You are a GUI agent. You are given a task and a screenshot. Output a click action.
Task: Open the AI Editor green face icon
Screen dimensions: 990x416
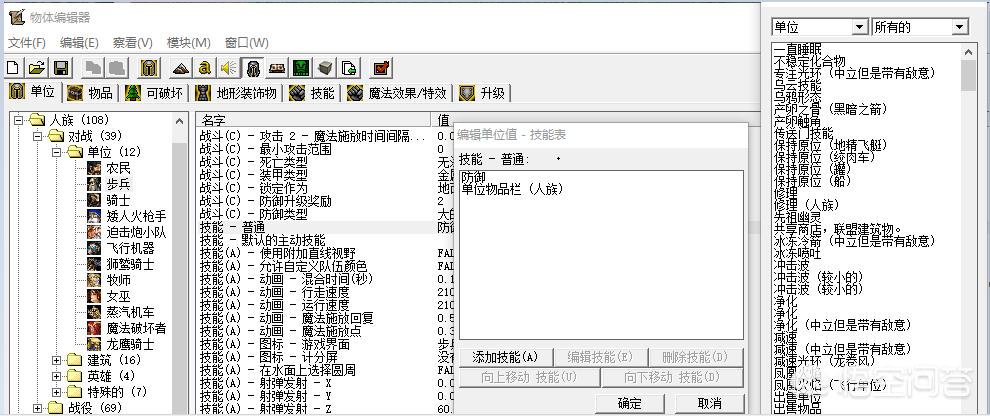pyautogui.click(x=300, y=68)
